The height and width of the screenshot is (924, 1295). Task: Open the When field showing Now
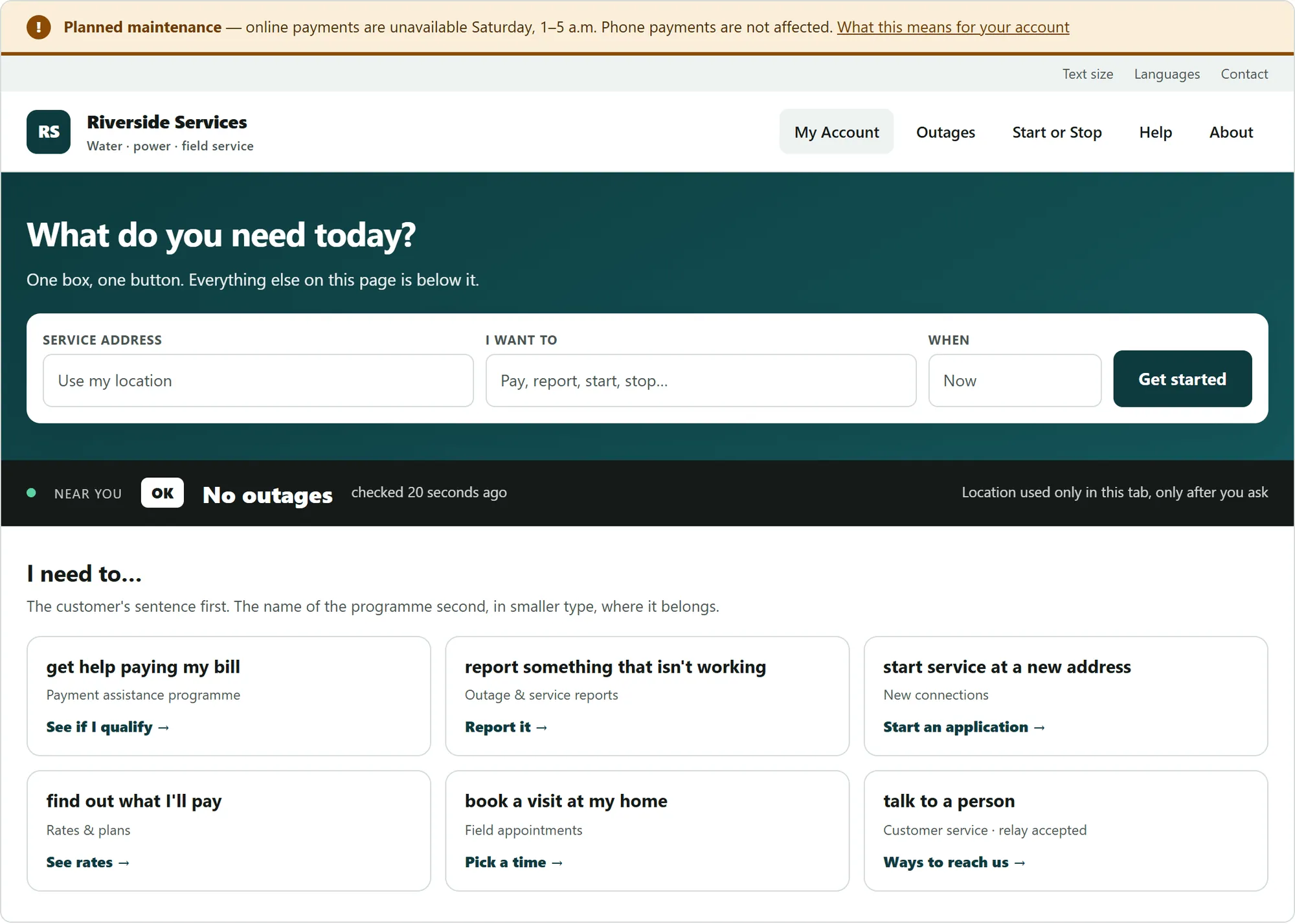[1015, 381]
